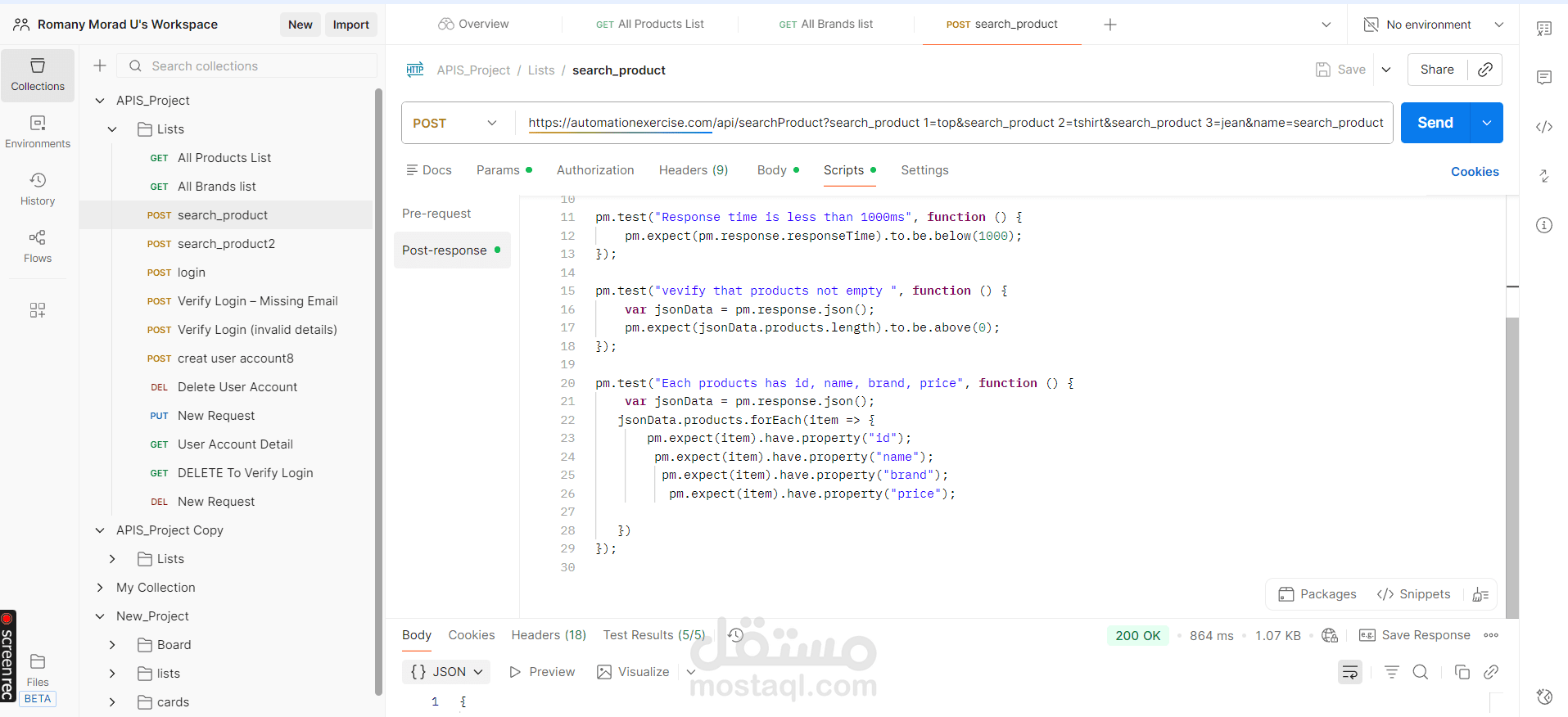Open the Packages button in script editor
The height and width of the screenshot is (717, 1568).
[x=1317, y=594]
